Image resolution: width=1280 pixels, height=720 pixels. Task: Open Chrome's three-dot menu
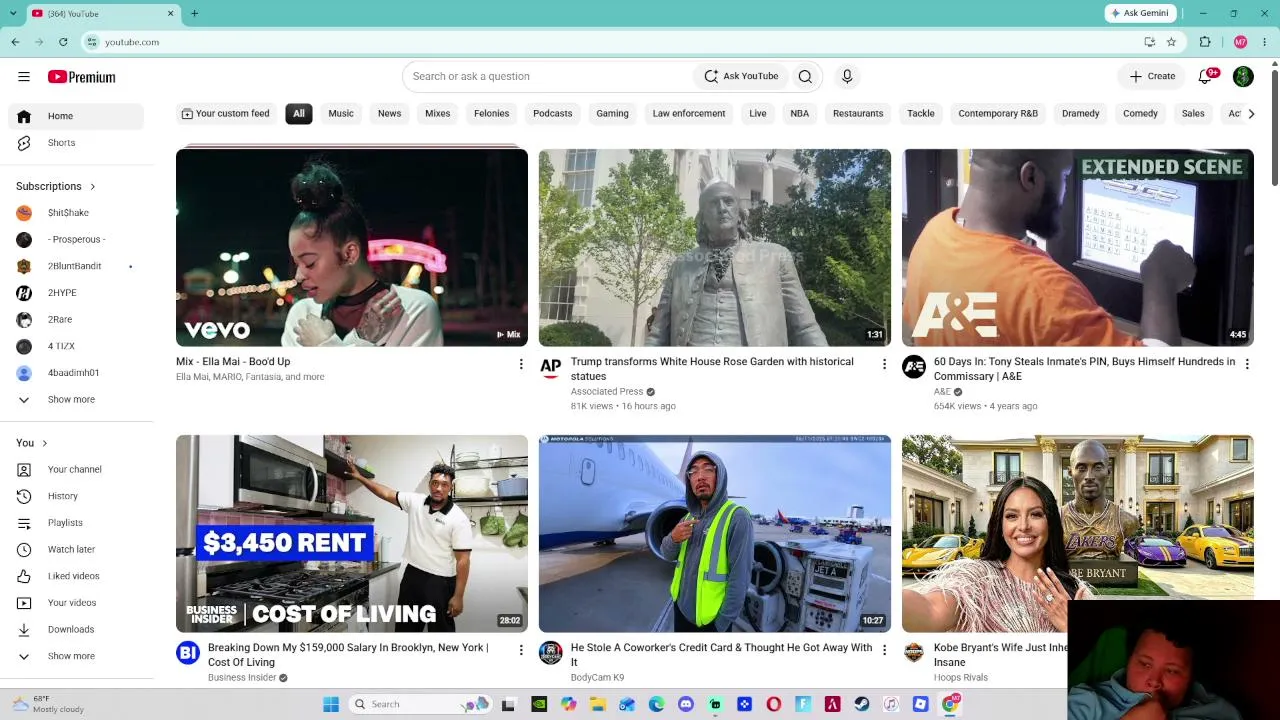tap(1265, 42)
